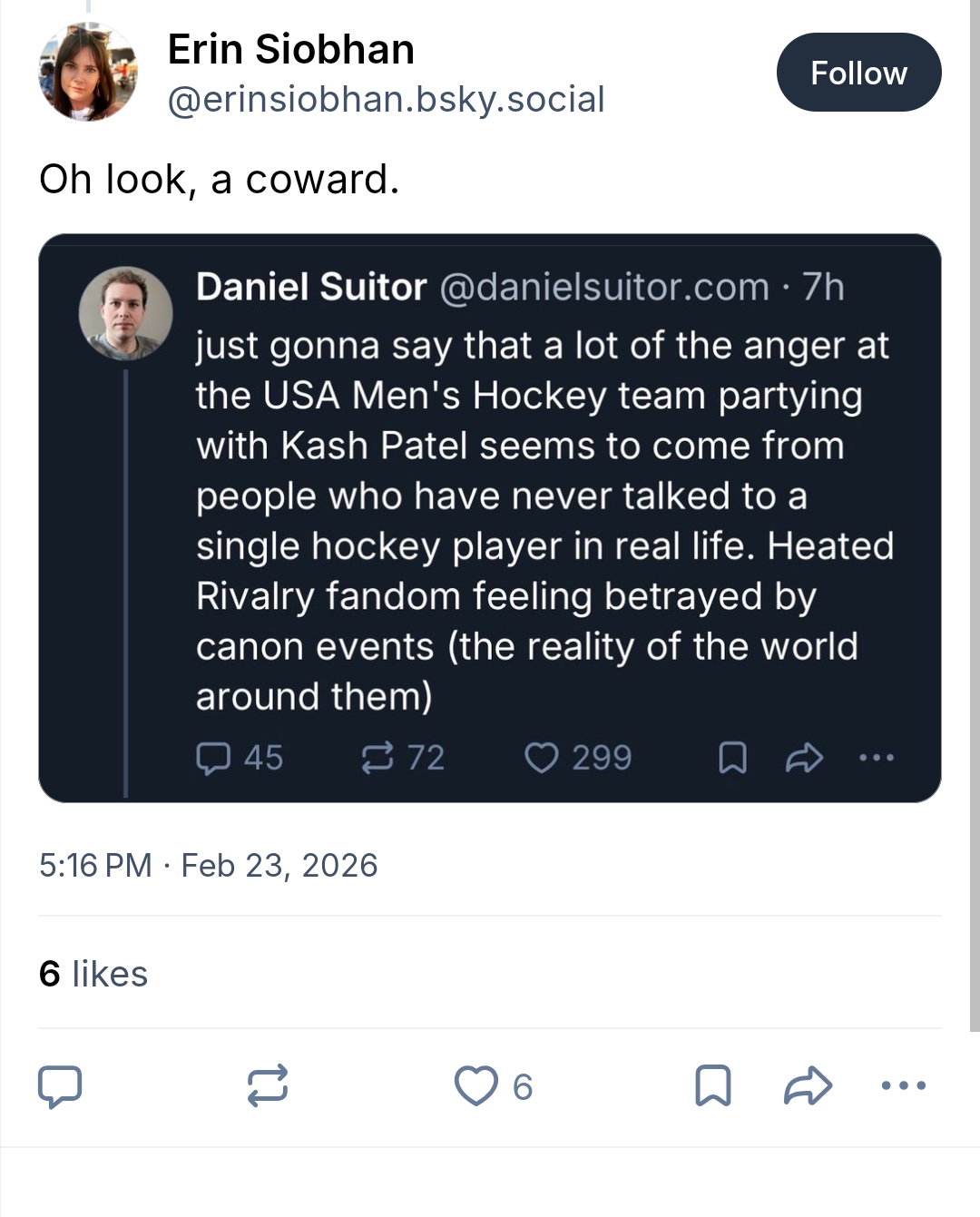This screenshot has width=980, height=1217.
Task: Tap the heart icon in quoted post
Action: (542, 758)
